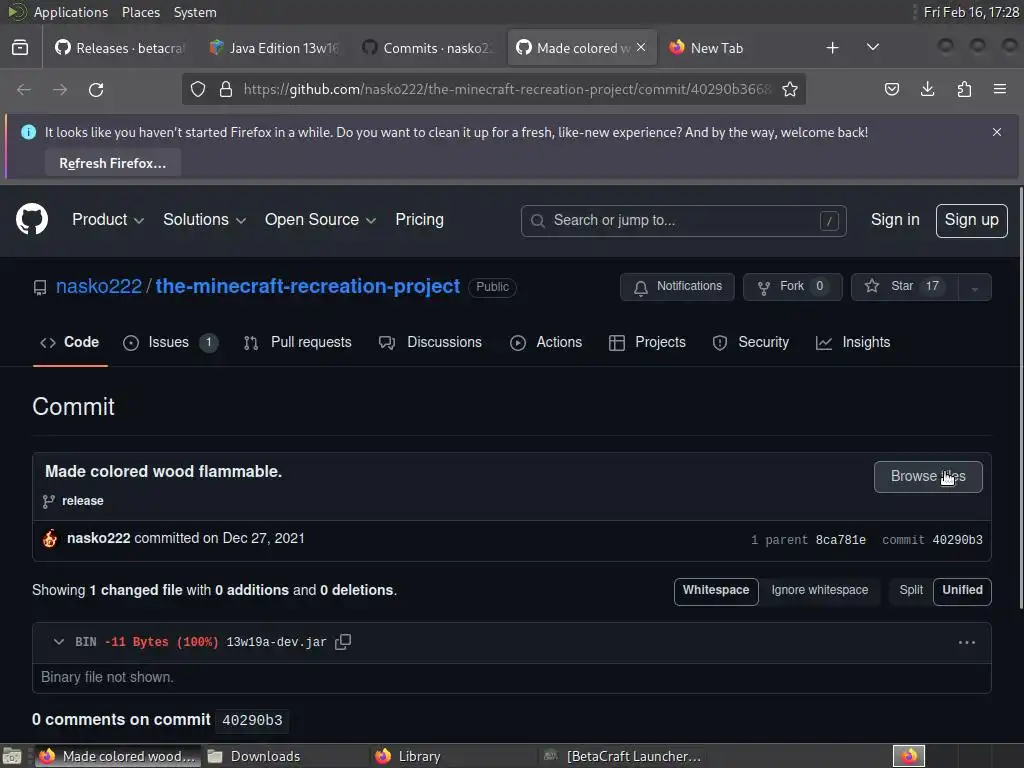Open the Star list dropdown arrow

[x=974, y=287]
